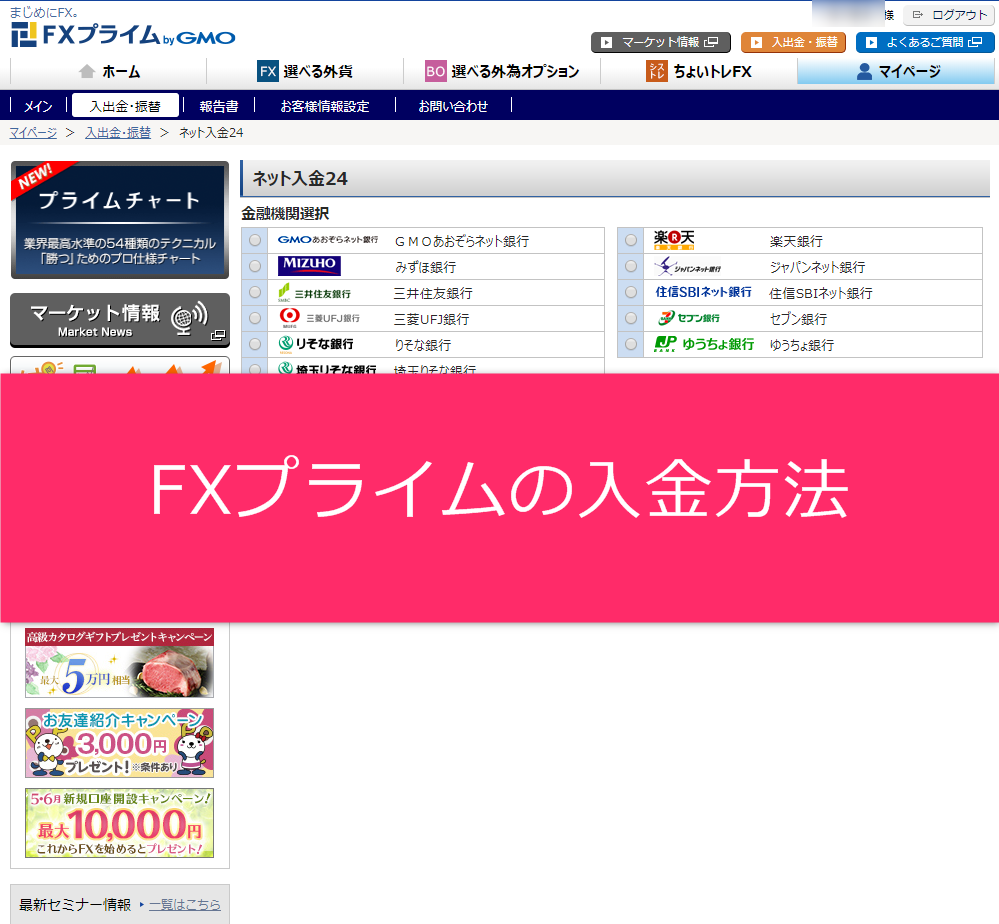Screen dimensions: 999x924
Task: Click the 一覧はこちら seminar link
Action: (185, 904)
